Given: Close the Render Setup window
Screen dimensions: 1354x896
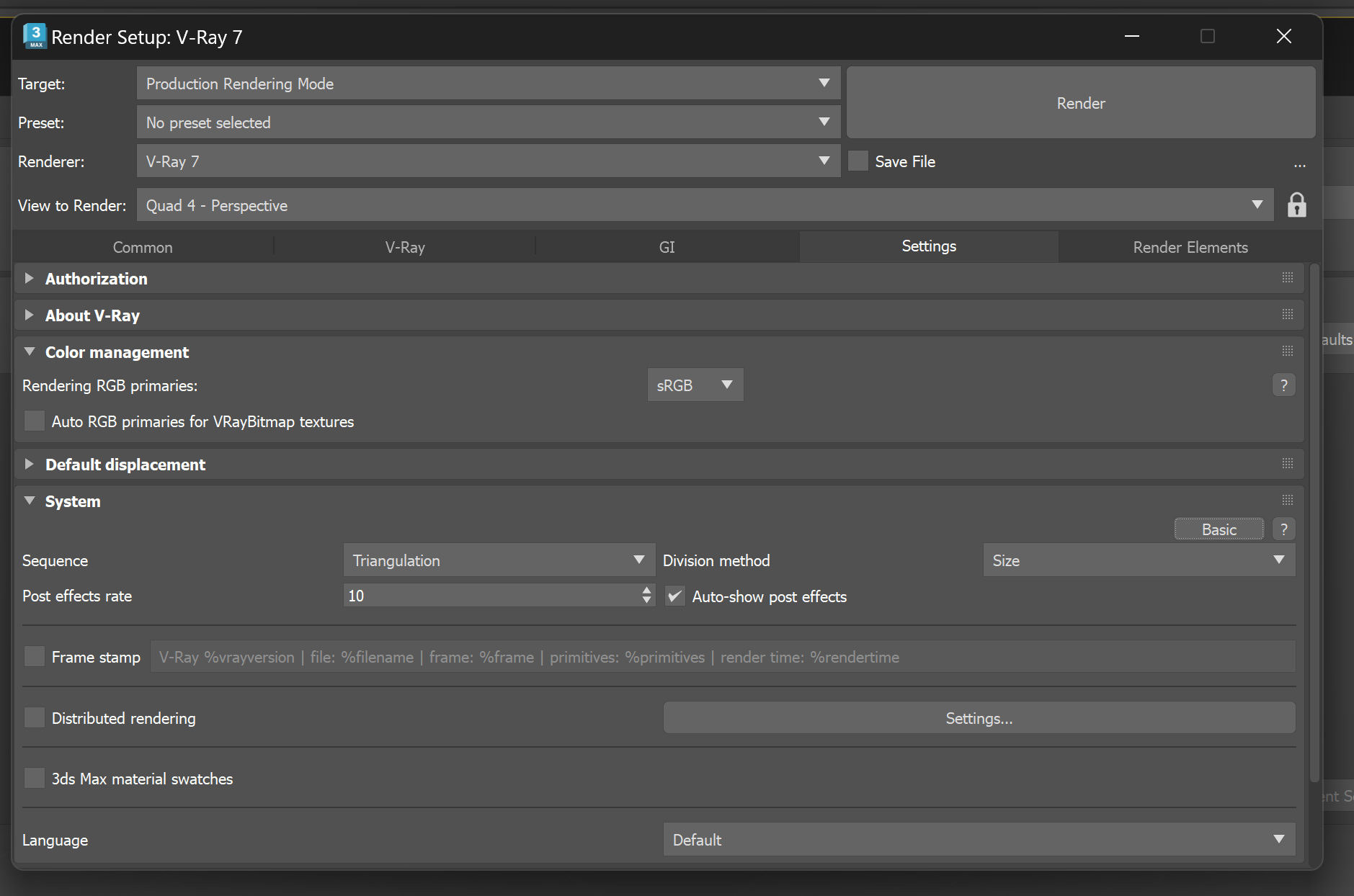Looking at the screenshot, I should 1283,36.
